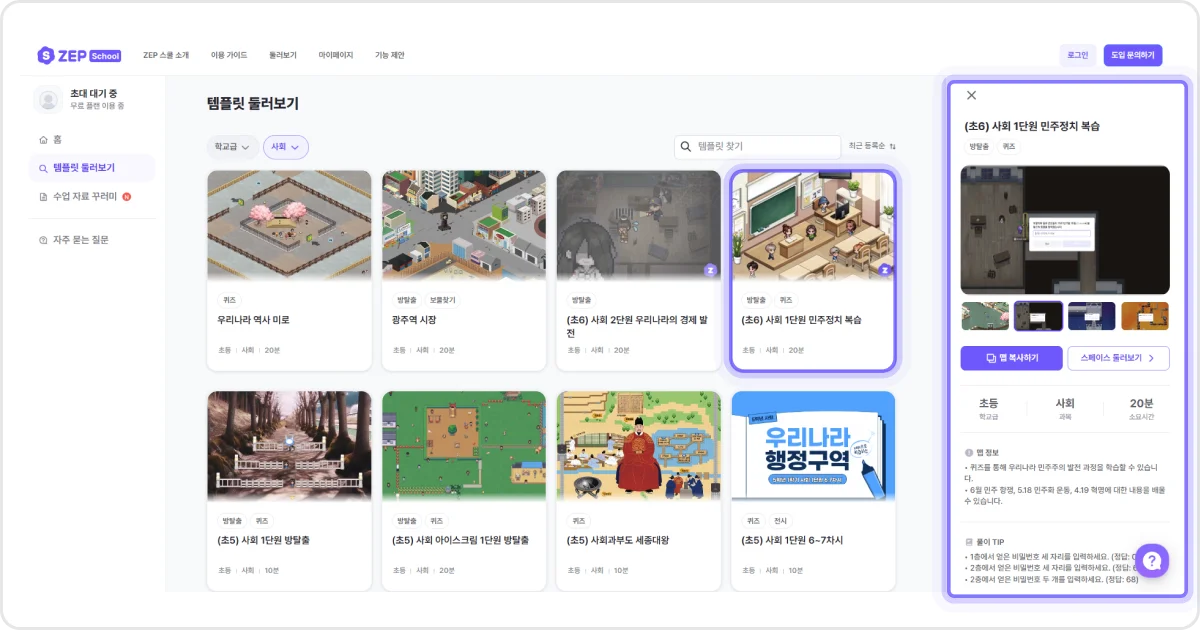Toggle the 방탈출 tag in the detail panel
Image resolution: width=1200 pixels, height=630 pixels.
click(979, 146)
